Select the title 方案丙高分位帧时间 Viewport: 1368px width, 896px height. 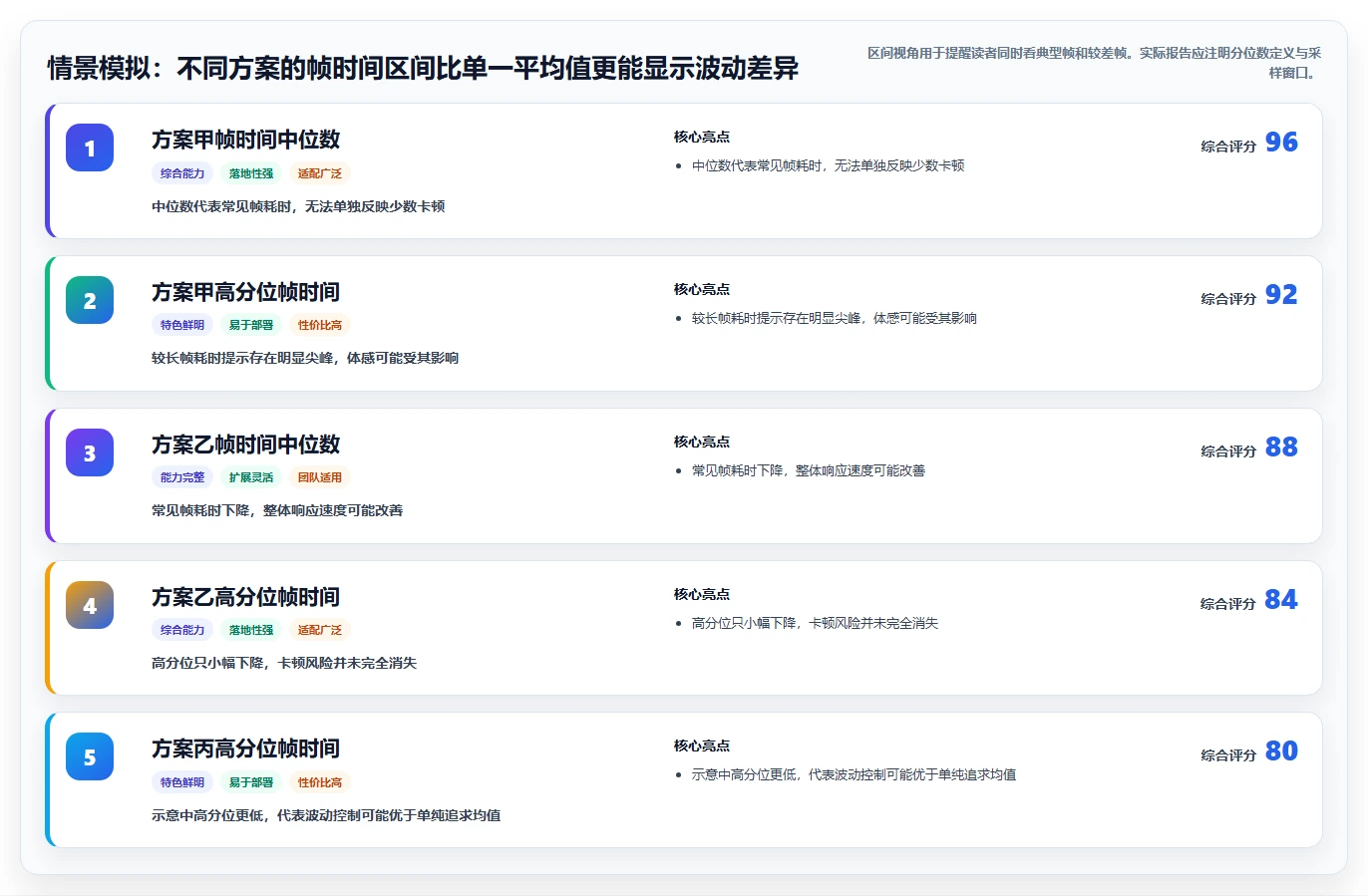click(x=245, y=748)
